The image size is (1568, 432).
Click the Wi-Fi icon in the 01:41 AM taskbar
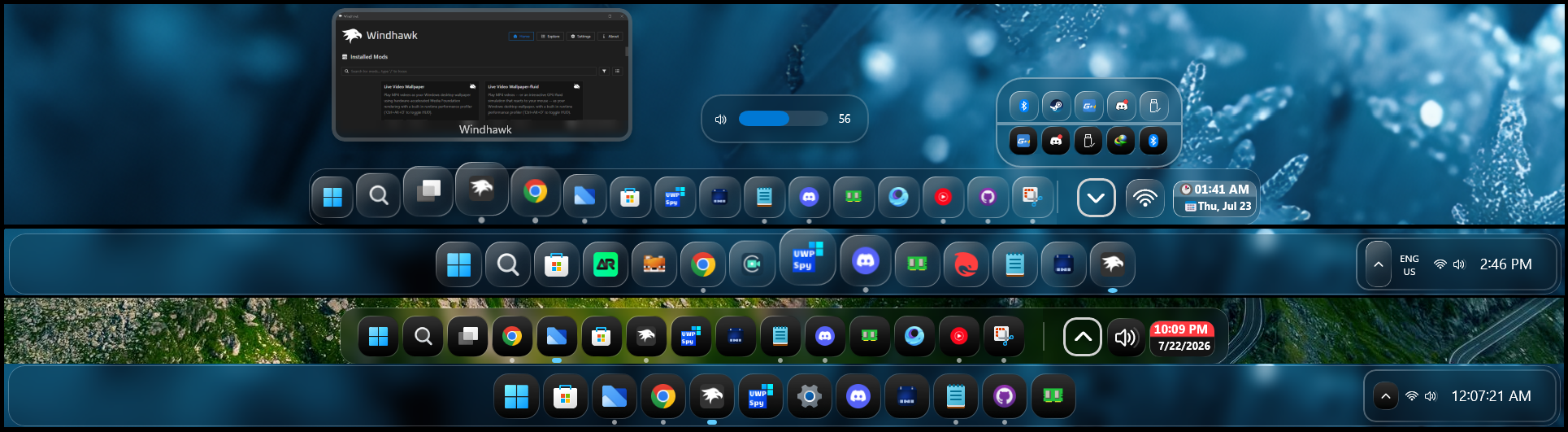click(1145, 198)
